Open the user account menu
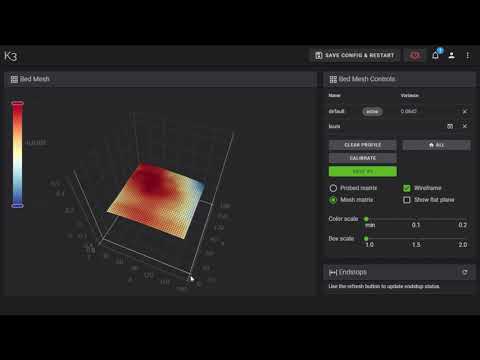This screenshot has height=360, width=480. tap(452, 55)
